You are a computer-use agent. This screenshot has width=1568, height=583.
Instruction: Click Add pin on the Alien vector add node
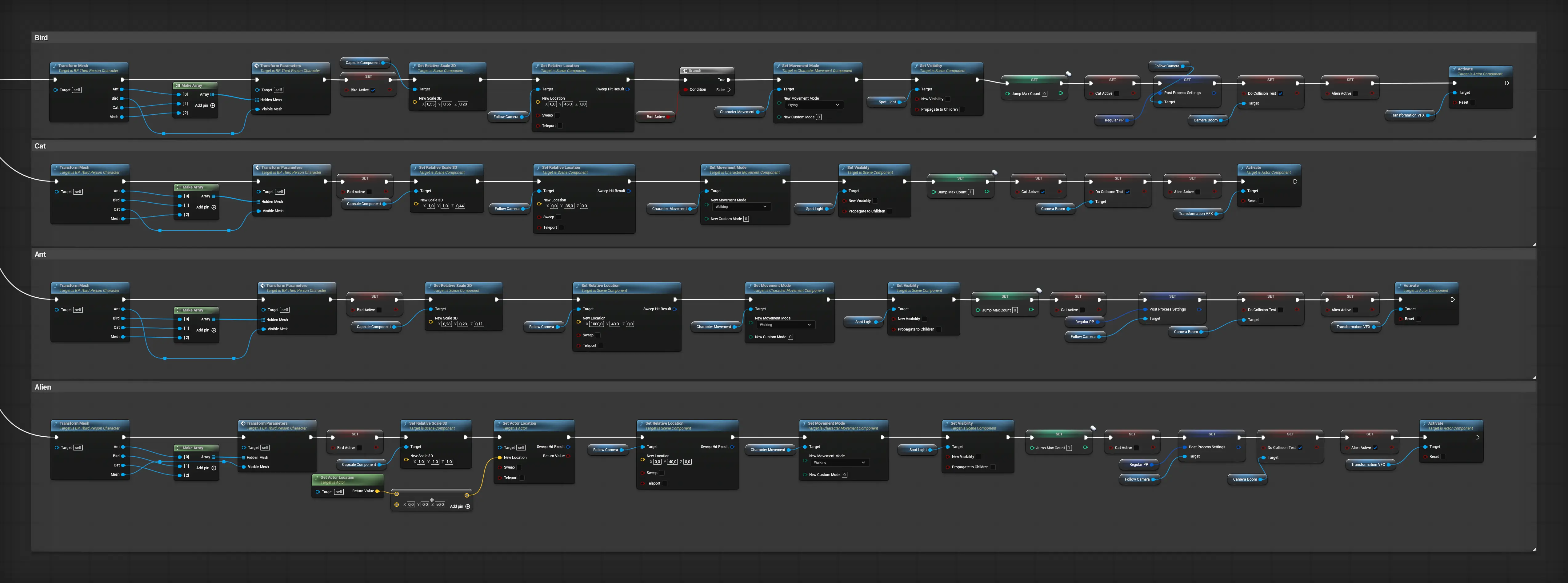tap(460, 506)
